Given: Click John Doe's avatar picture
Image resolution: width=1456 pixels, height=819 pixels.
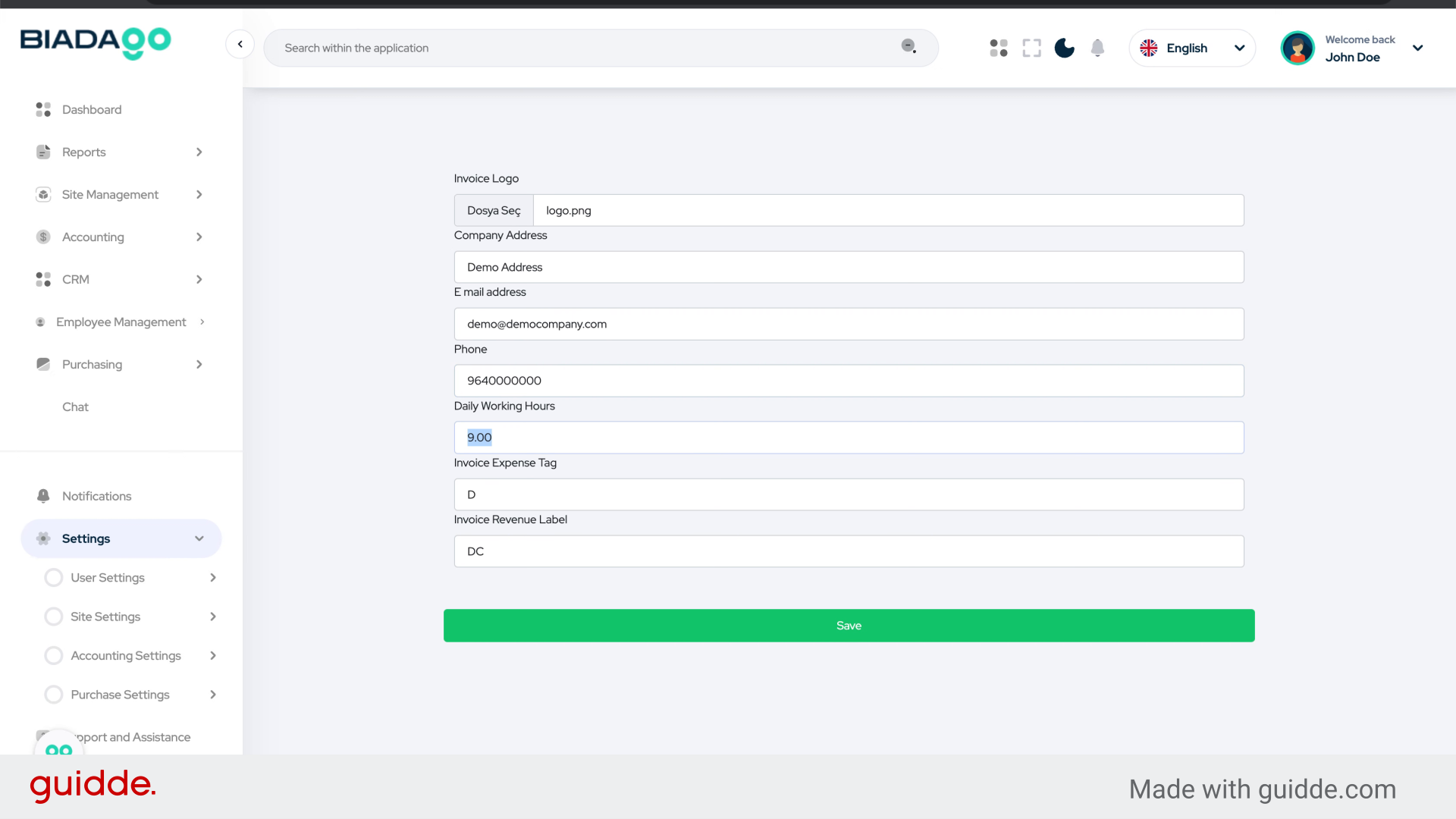Looking at the screenshot, I should 1298,48.
